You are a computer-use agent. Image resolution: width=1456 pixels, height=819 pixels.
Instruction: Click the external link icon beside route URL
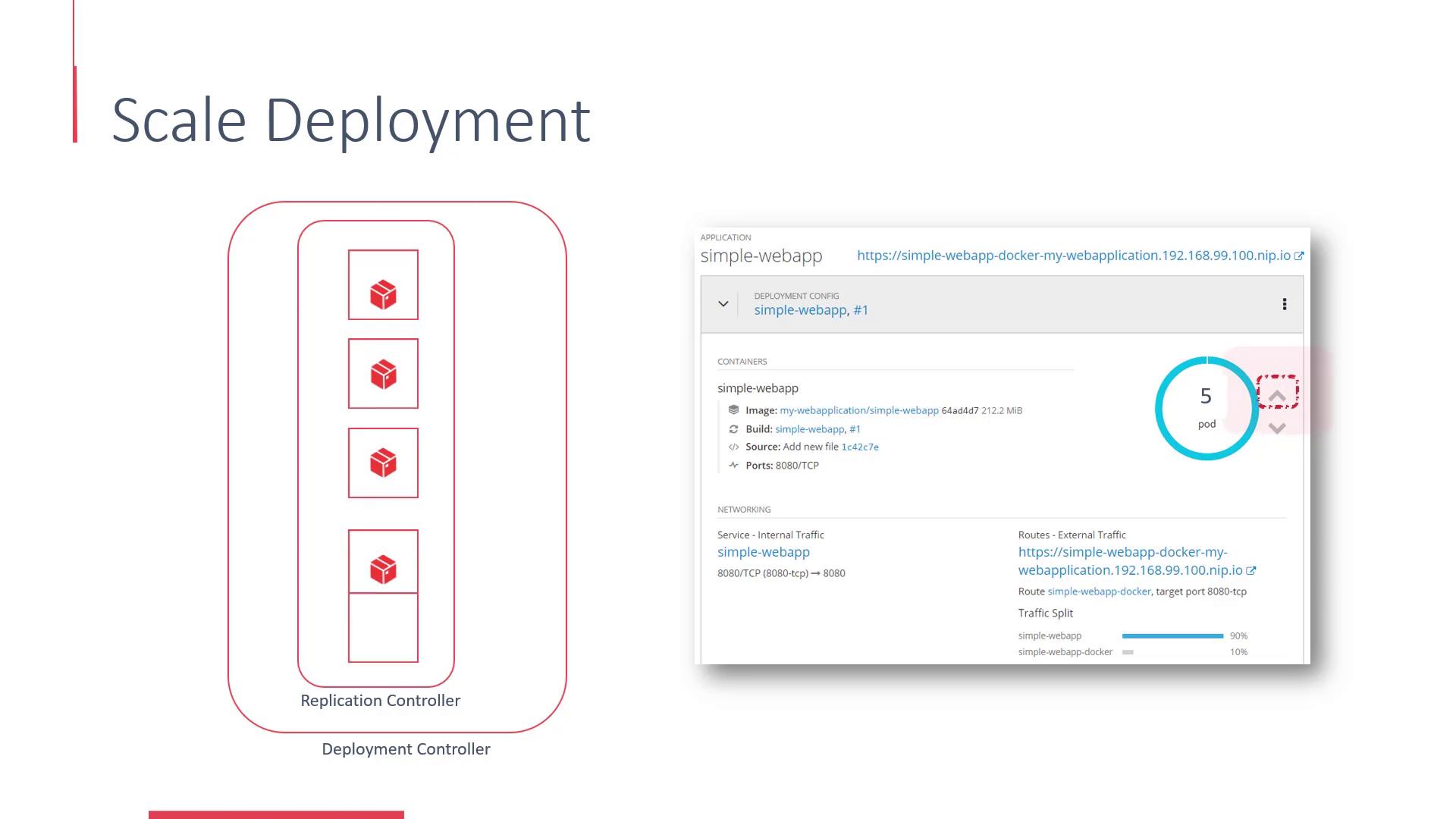click(1251, 571)
